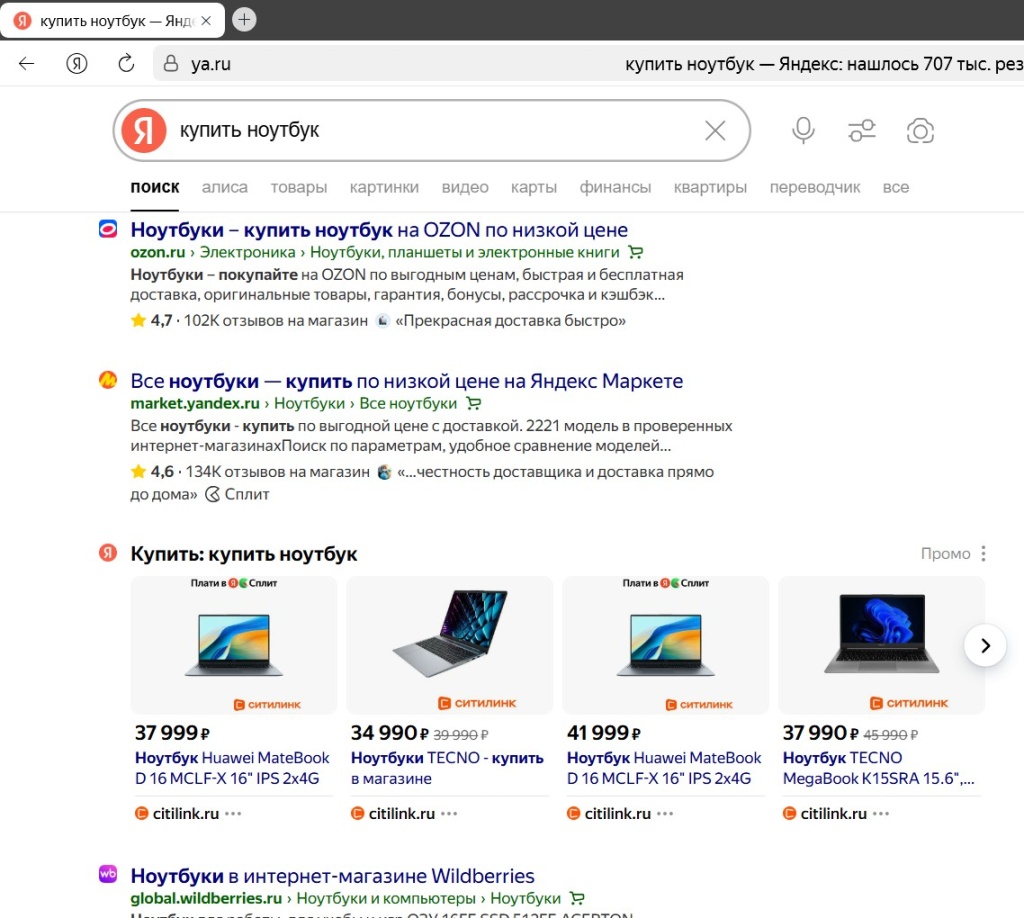Click the Yandex Market favicon beside second result

pyautogui.click(x=108, y=380)
